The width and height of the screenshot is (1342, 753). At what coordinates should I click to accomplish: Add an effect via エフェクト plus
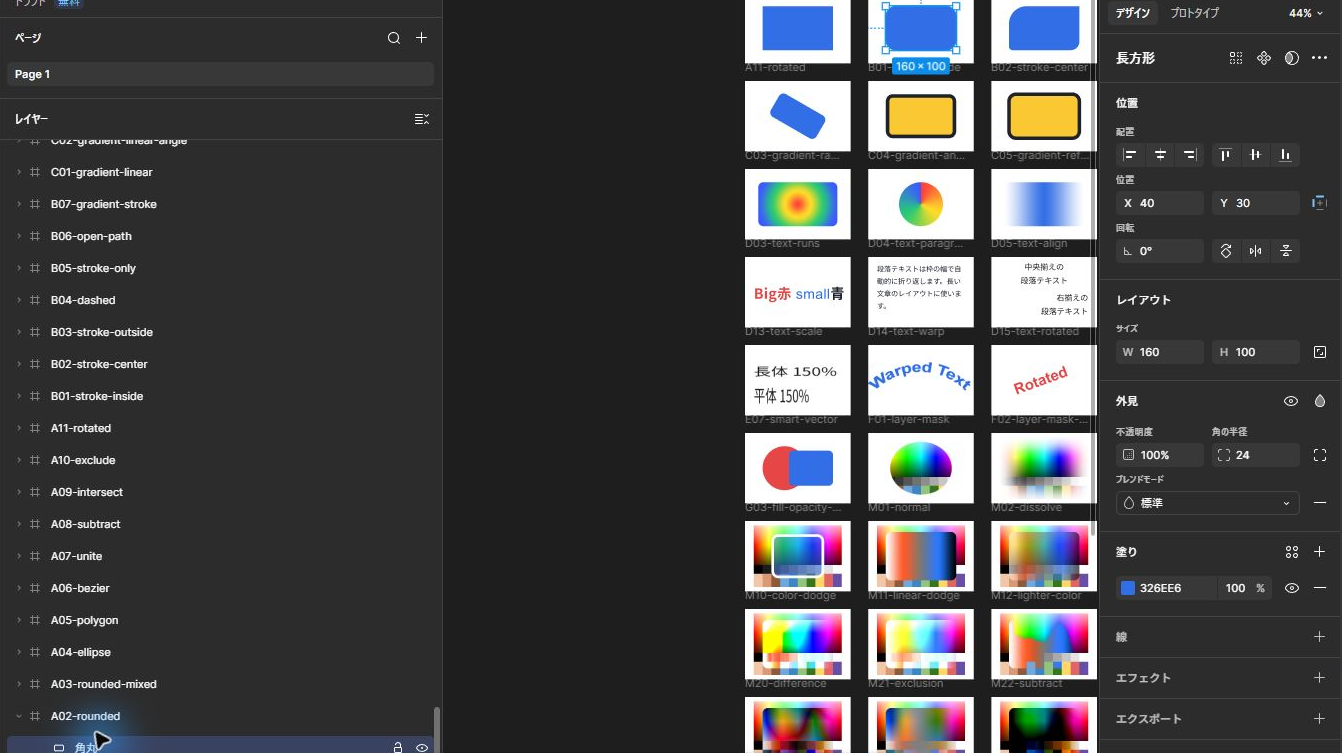tap(1319, 678)
